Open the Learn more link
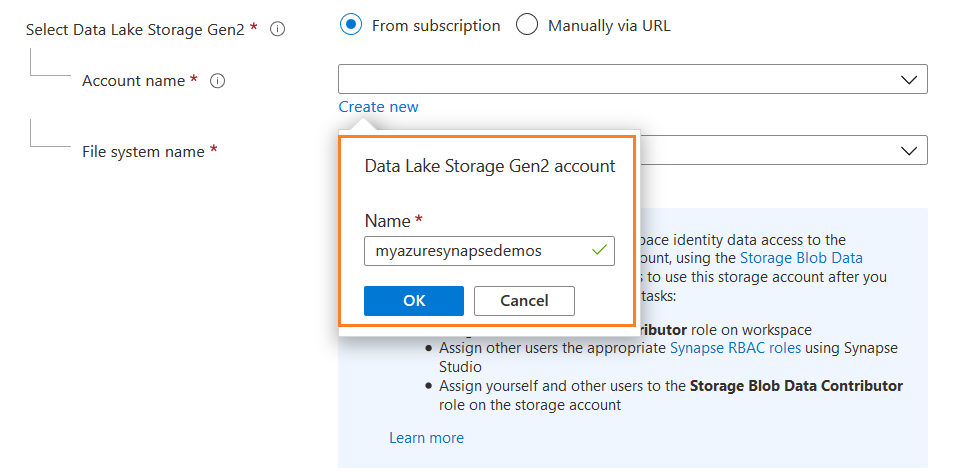Image resolution: width=971 pixels, height=472 pixels. click(x=427, y=438)
